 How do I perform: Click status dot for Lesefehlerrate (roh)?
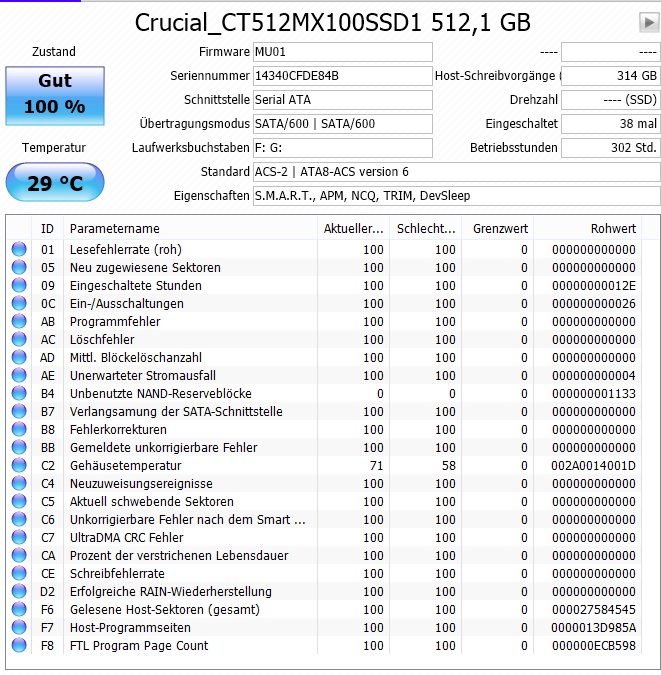coord(19,249)
